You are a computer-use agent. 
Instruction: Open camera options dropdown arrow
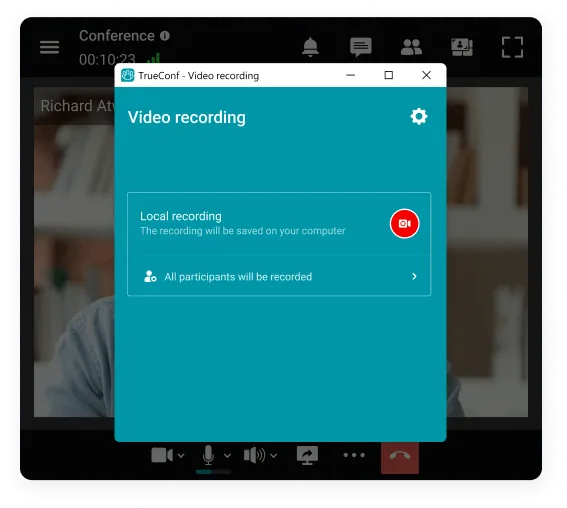point(181,456)
